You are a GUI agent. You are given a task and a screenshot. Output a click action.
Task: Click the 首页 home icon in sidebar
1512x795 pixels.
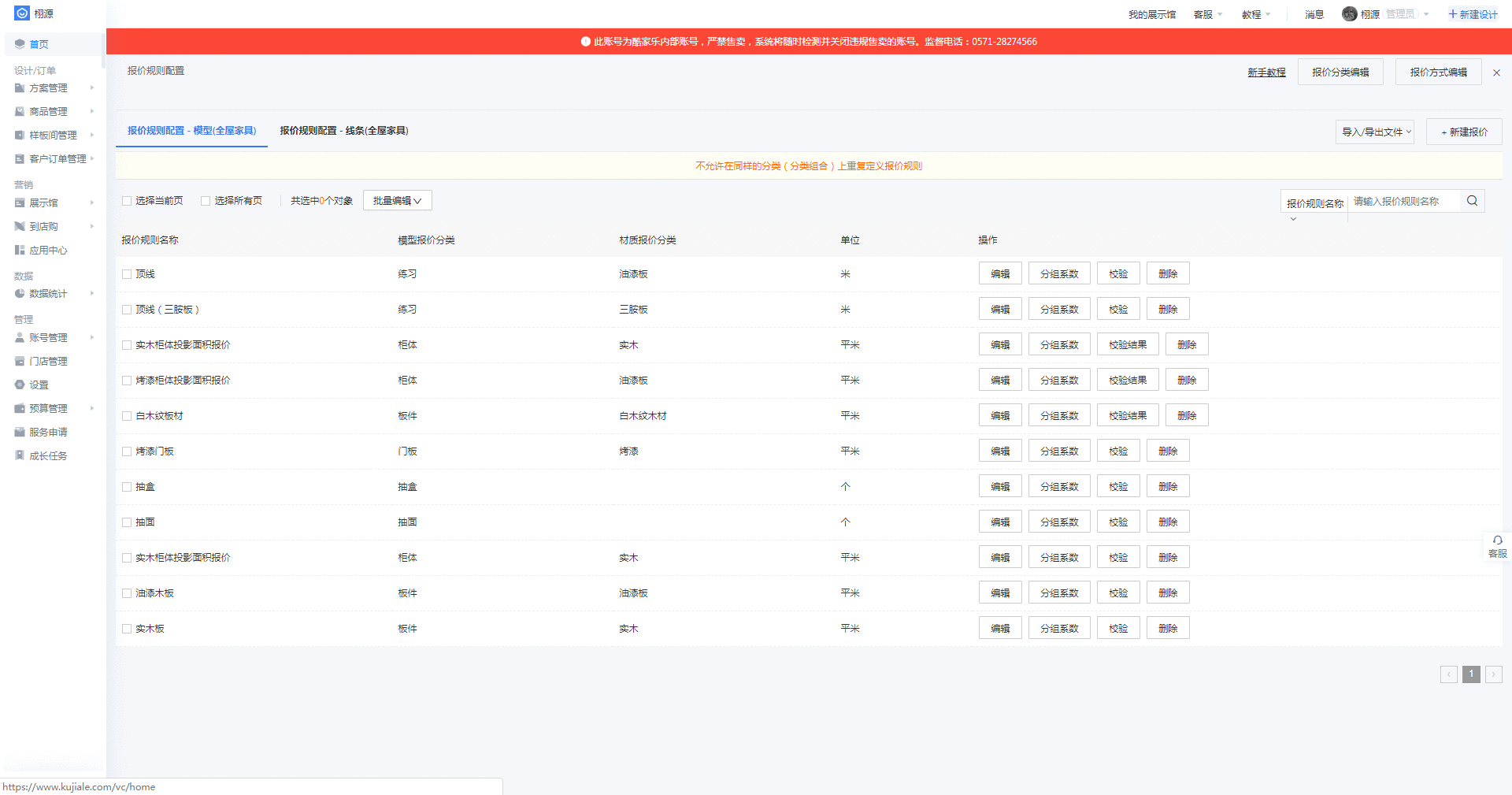20,44
